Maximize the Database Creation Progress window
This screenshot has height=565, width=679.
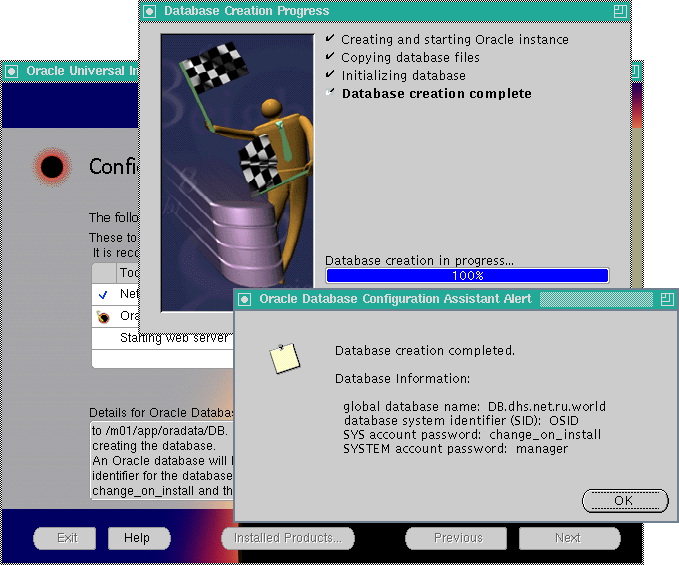[x=620, y=11]
